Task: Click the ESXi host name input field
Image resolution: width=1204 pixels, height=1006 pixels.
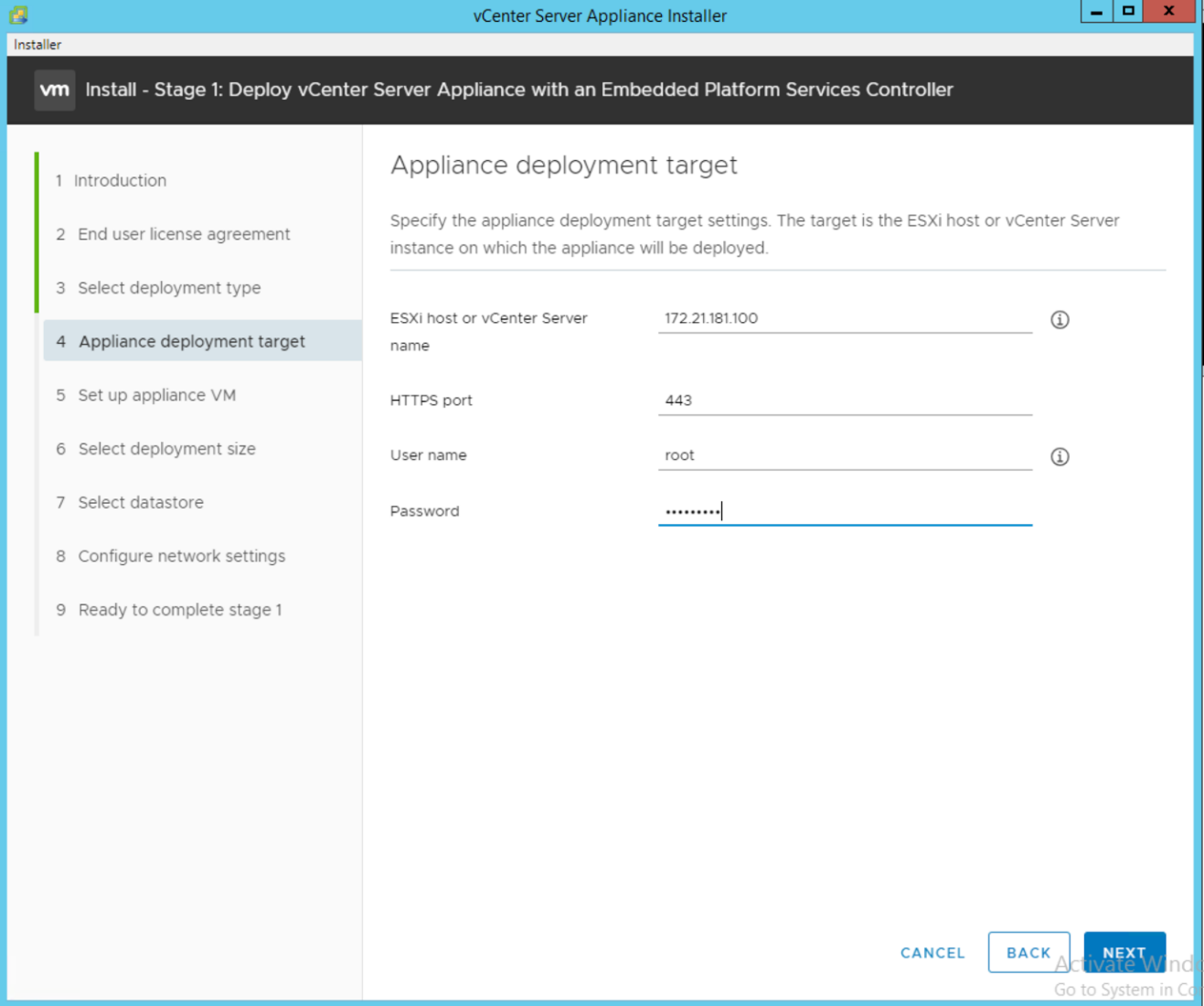Action: 844,318
